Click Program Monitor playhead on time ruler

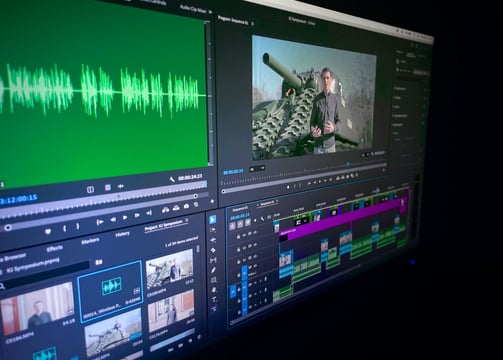coord(348,164)
